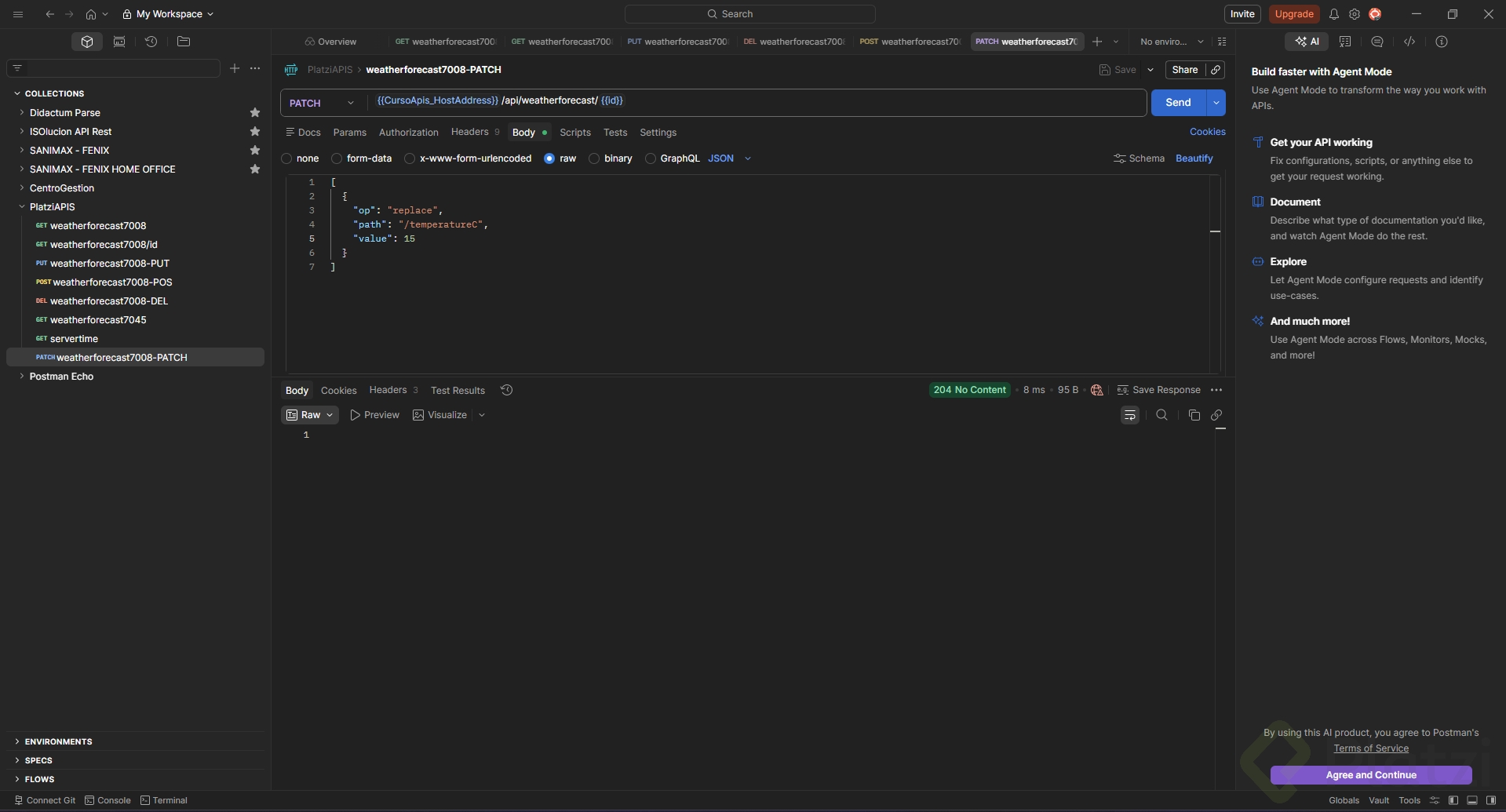Click the Share button
Image resolution: width=1506 pixels, height=812 pixels.
click(x=1184, y=70)
